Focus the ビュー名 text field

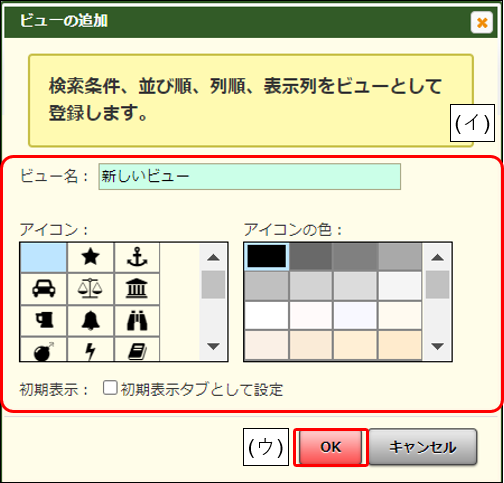250,176
